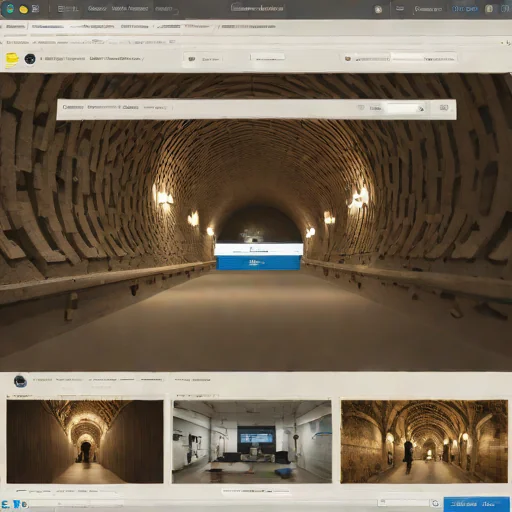Click the centered title field in top bar

pos(257,8)
